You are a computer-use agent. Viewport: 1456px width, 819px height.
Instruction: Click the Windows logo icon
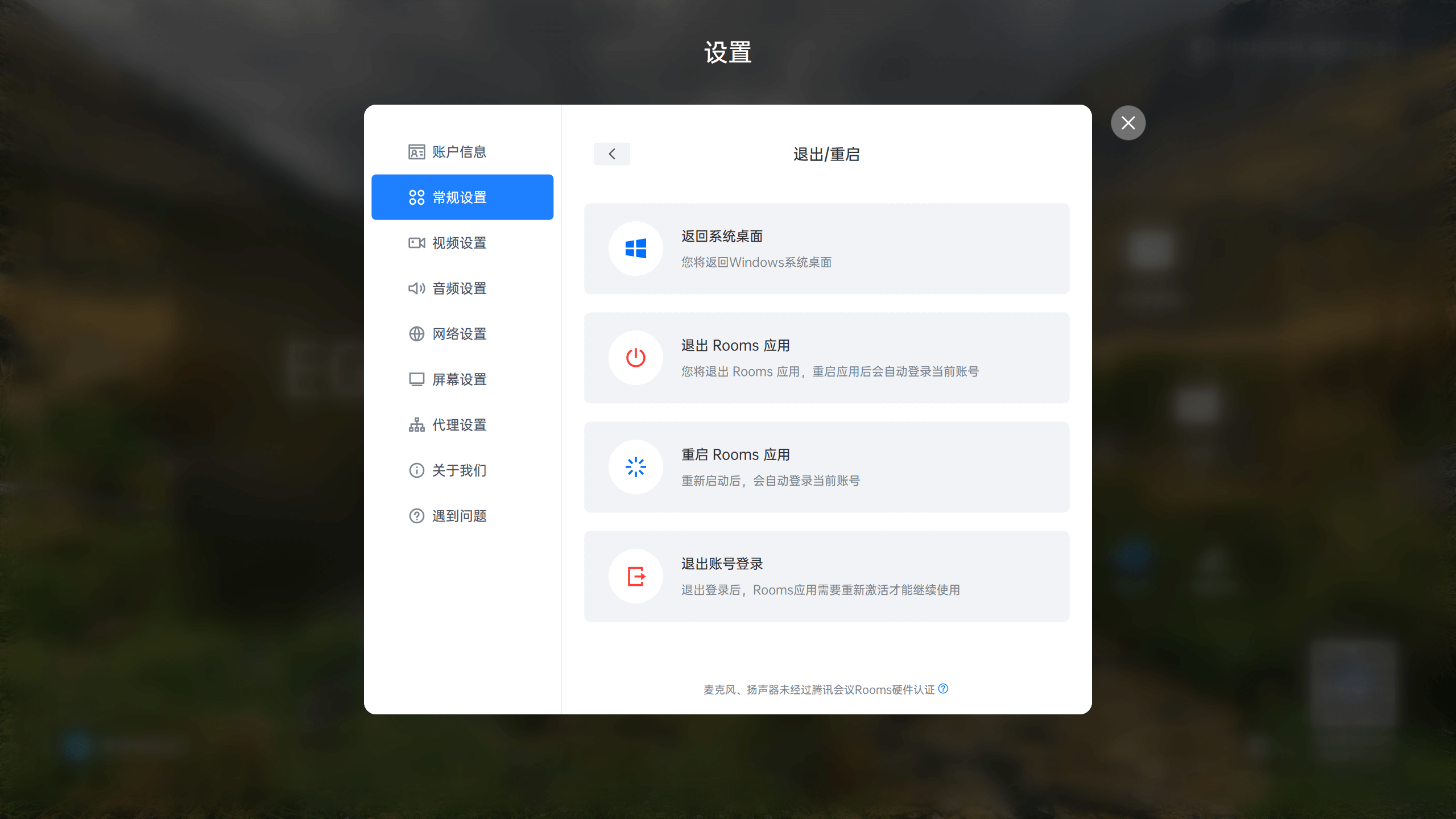click(635, 249)
